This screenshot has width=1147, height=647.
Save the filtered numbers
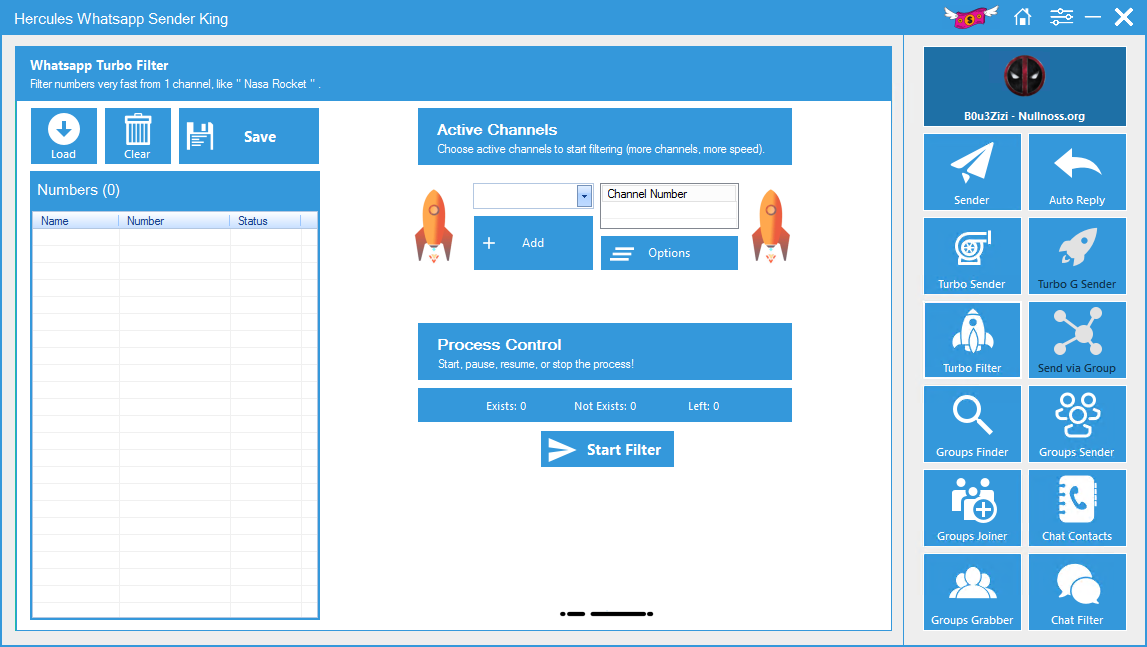tap(249, 136)
